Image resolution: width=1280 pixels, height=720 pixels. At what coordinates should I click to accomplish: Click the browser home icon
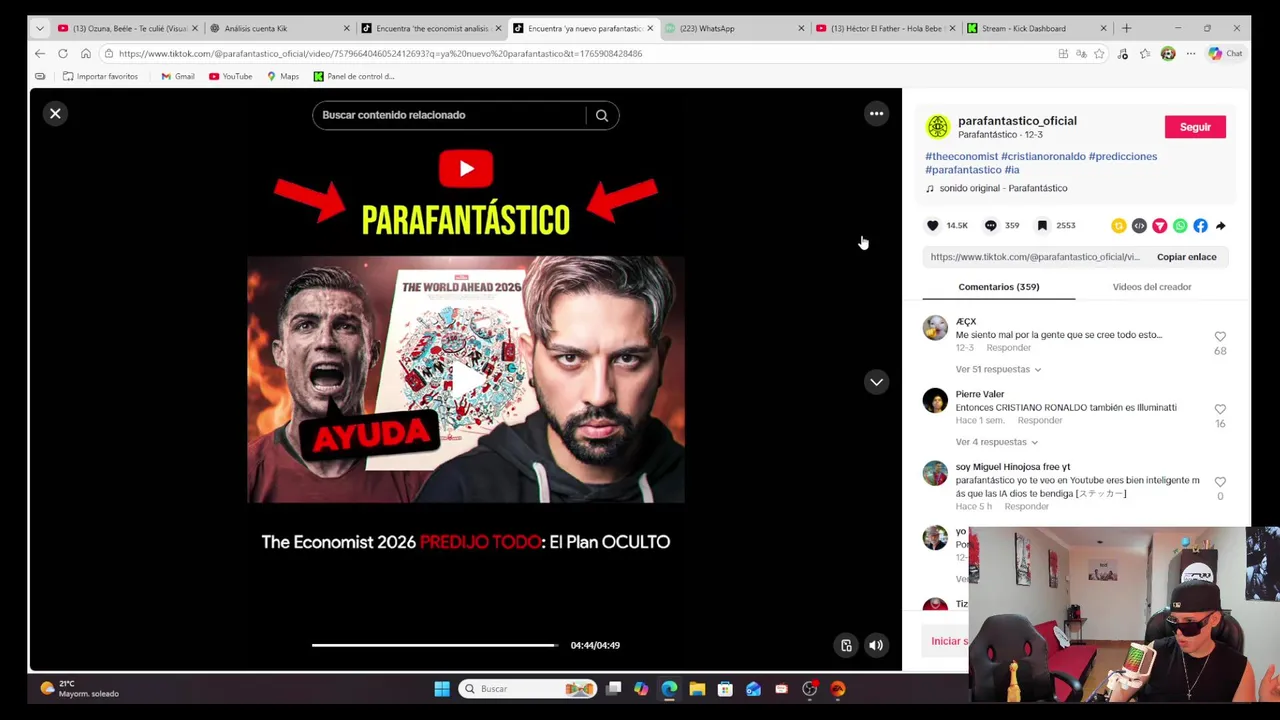tap(86, 54)
